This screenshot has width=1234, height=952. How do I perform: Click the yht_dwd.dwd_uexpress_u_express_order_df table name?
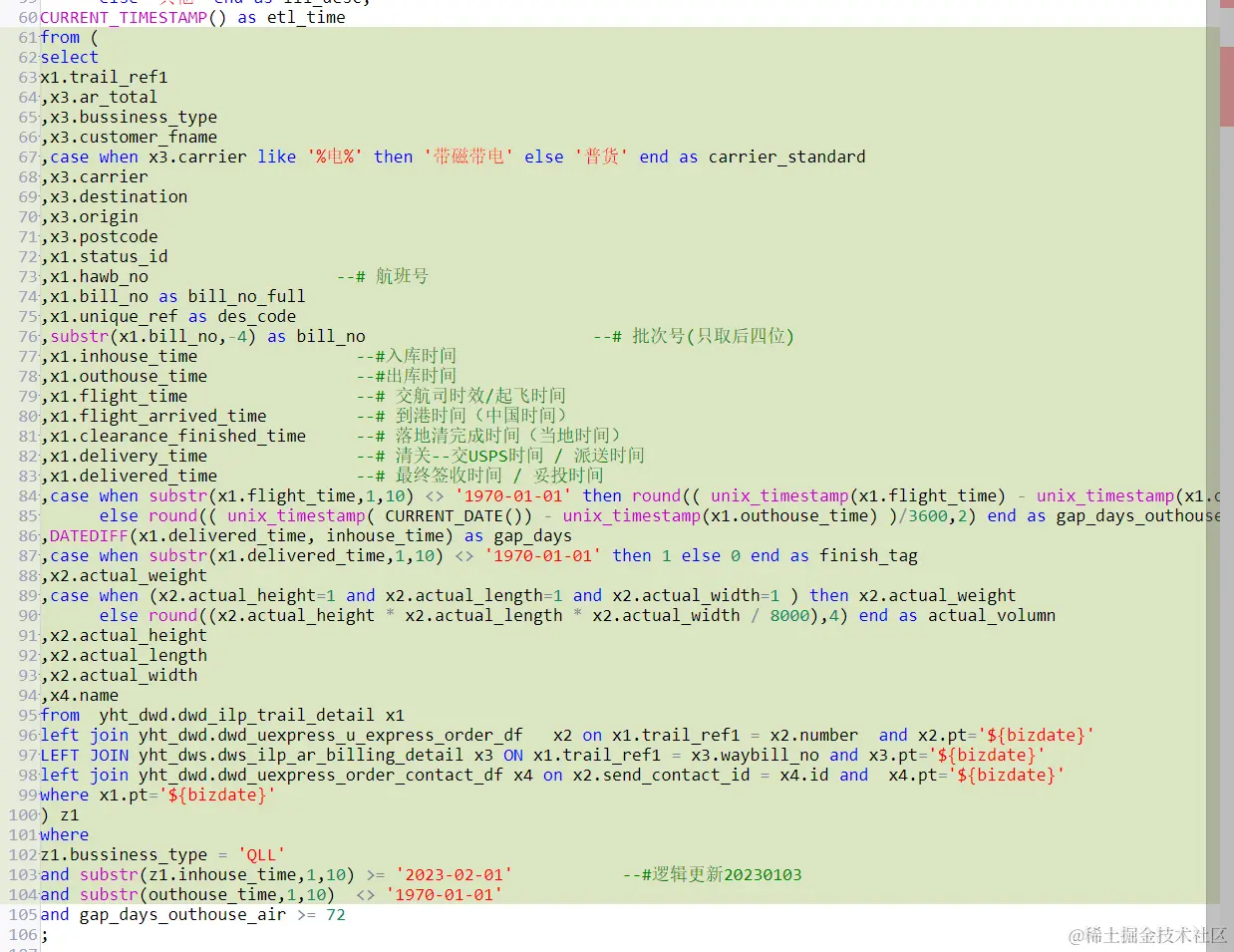[331, 735]
